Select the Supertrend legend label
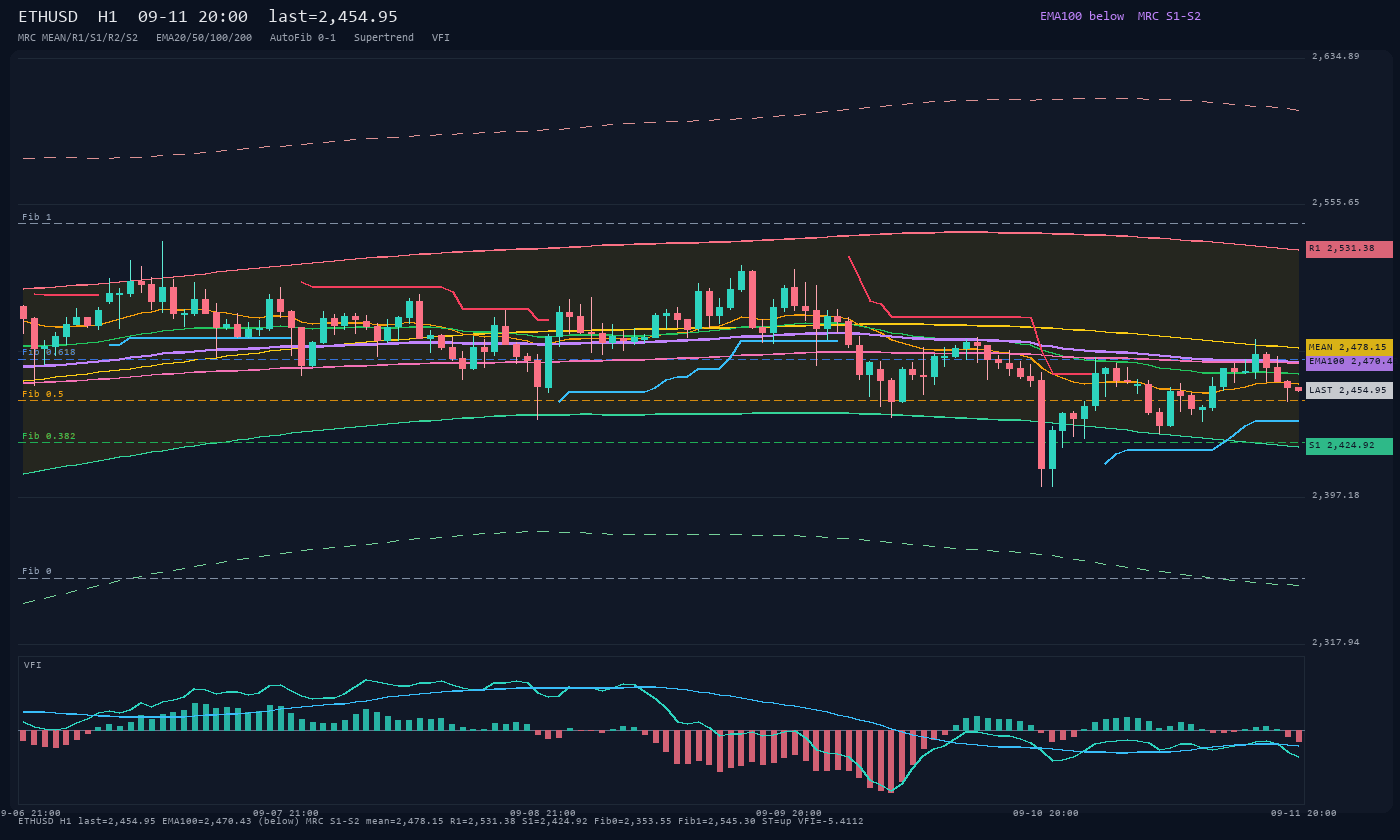Screen dimensions: 1400x840 pos(384,37)
